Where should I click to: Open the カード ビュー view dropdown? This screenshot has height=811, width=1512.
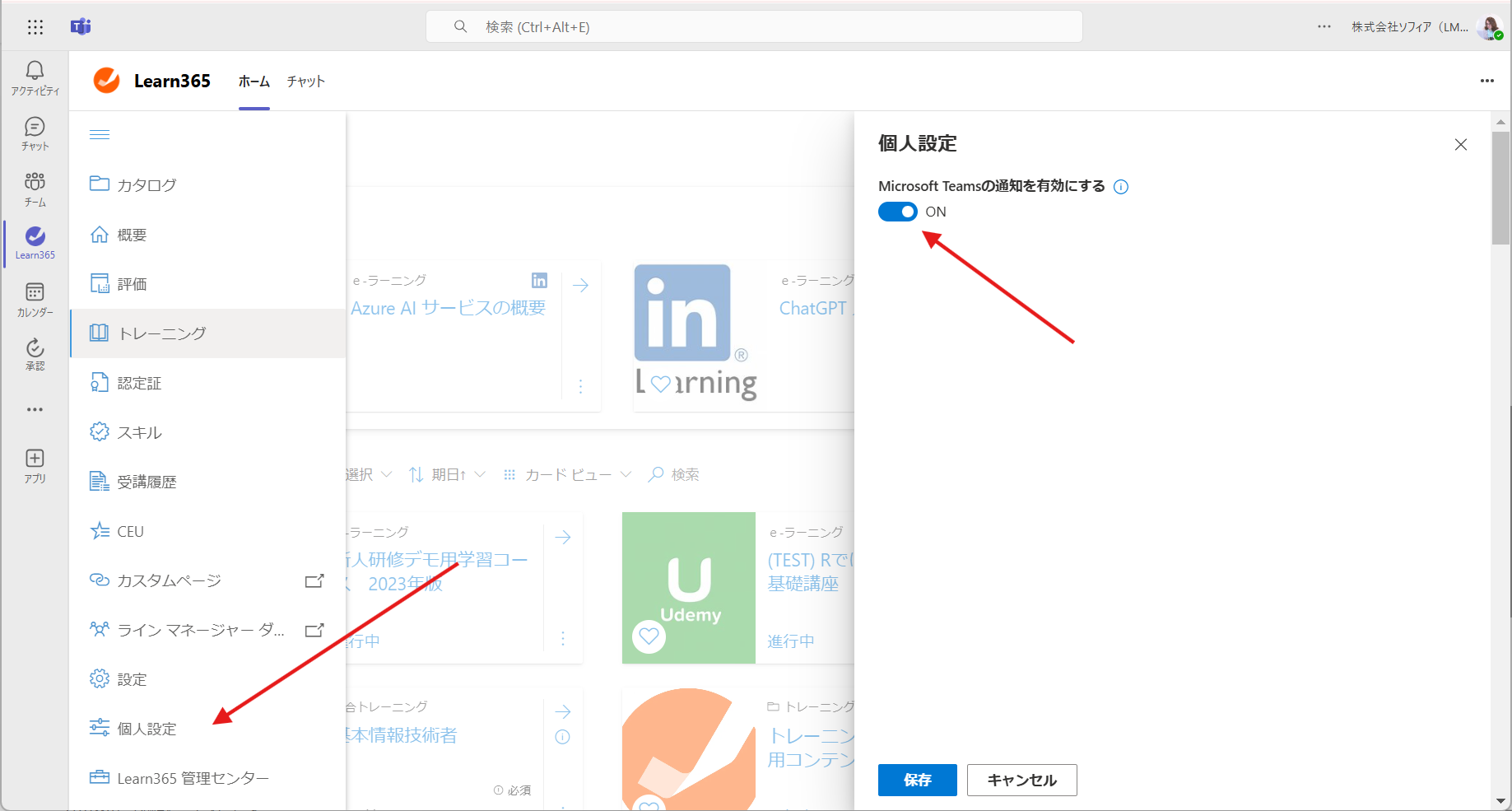coord(567,474)
